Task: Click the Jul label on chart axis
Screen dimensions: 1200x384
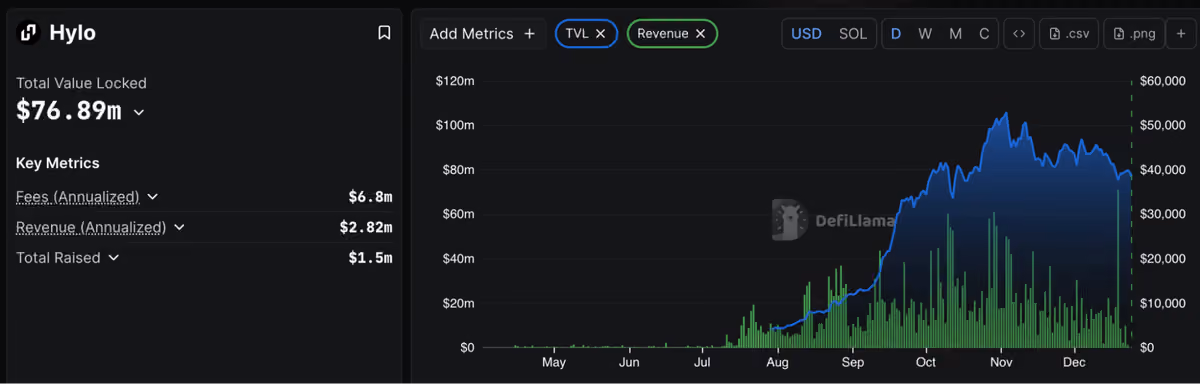Action: click(x=702, y=362)
